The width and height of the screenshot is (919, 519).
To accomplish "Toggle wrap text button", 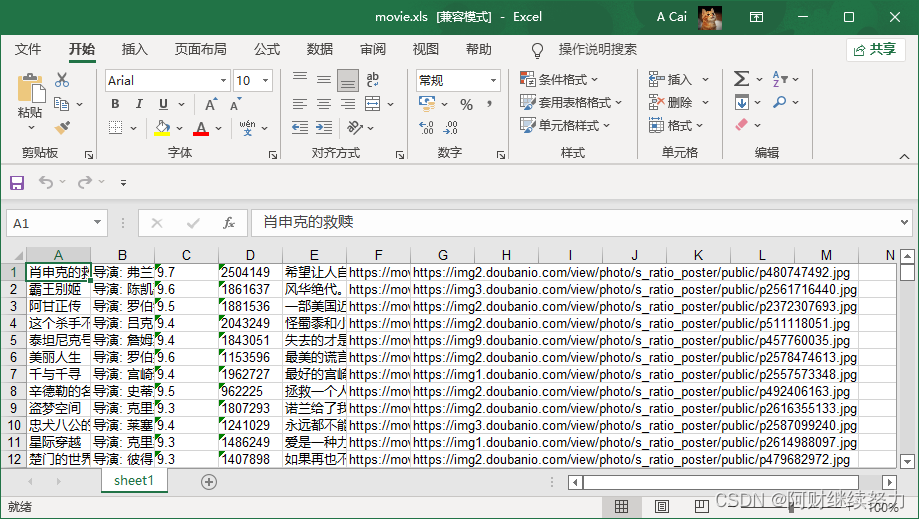I will (x=372, y=80).
